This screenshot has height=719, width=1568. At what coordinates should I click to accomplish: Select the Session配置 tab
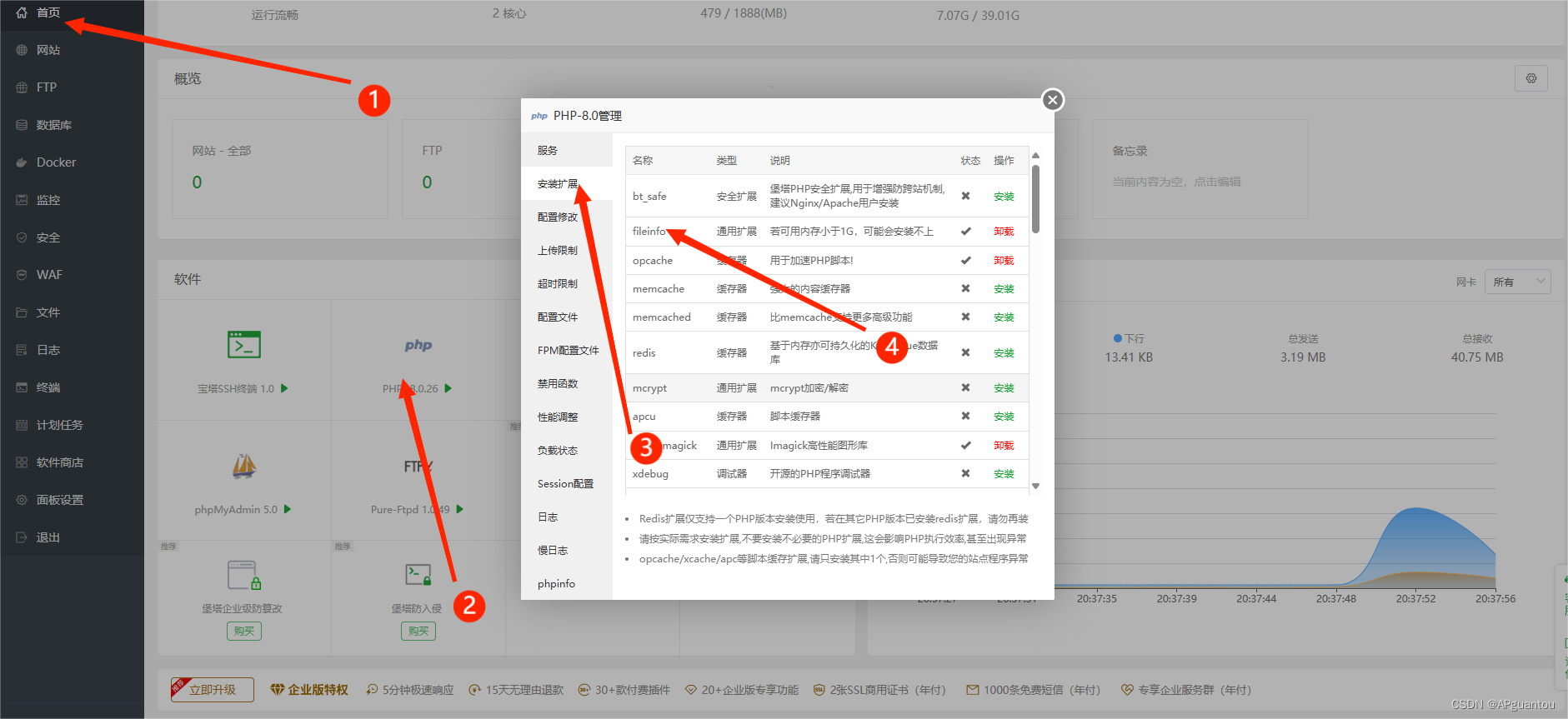(x=567, y=484)
